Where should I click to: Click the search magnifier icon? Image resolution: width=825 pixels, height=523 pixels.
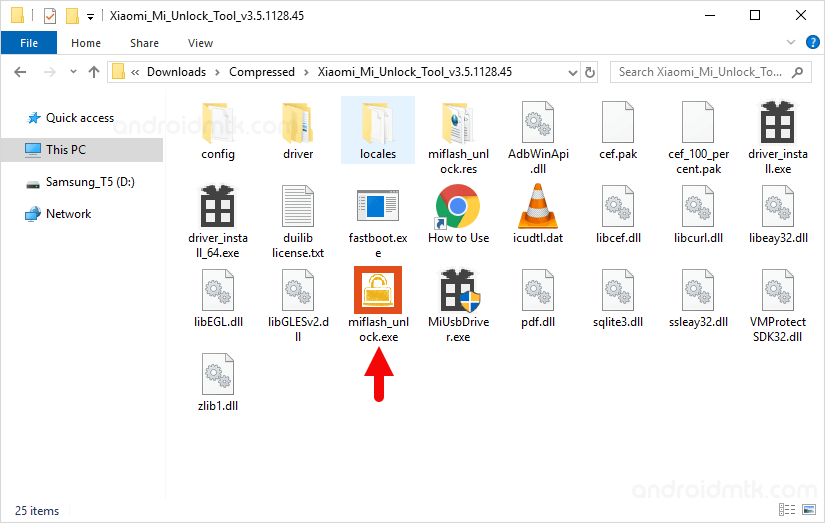pos(798,72)
